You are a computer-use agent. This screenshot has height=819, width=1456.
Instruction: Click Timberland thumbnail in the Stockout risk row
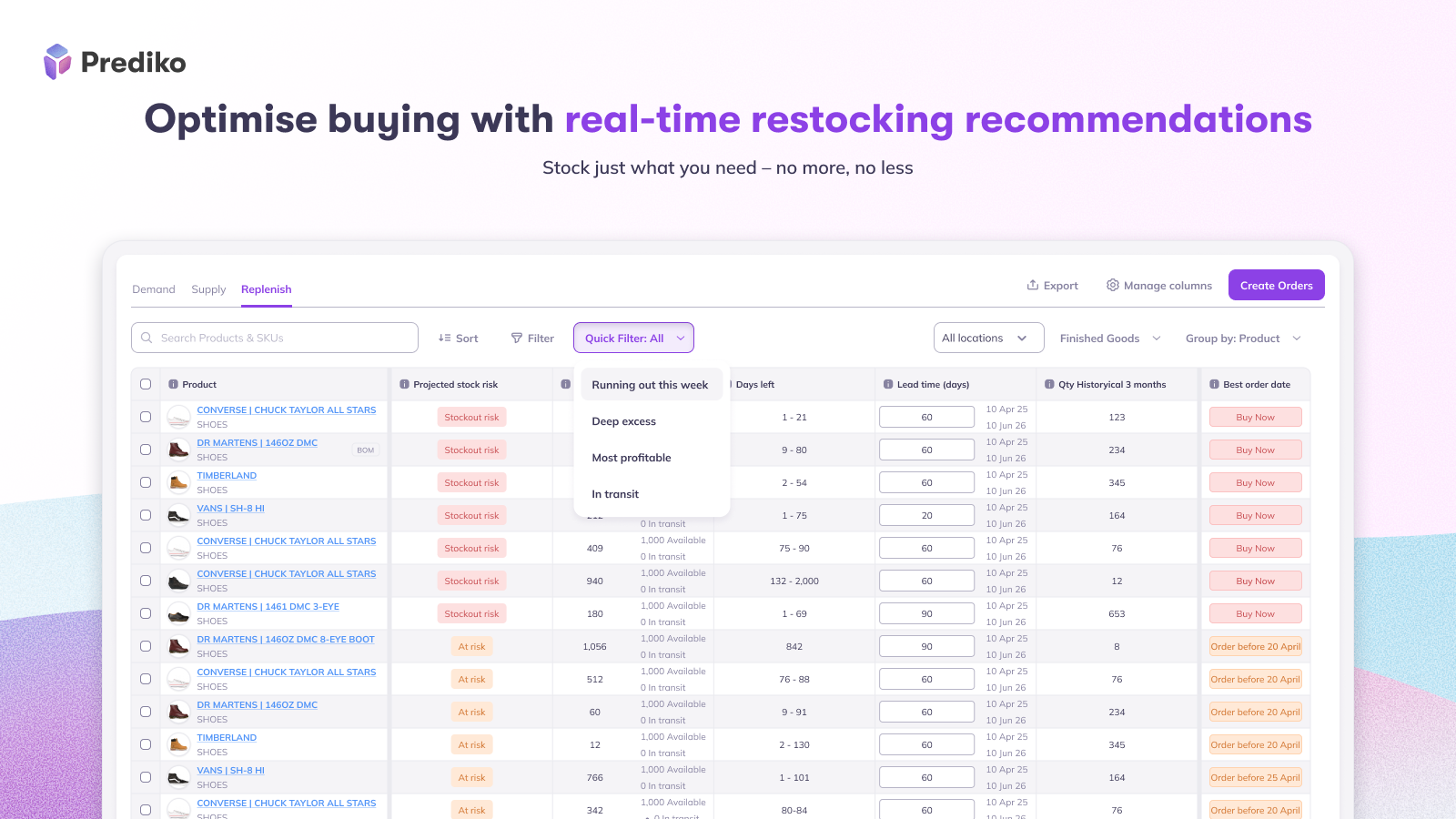tap(178, 482)
